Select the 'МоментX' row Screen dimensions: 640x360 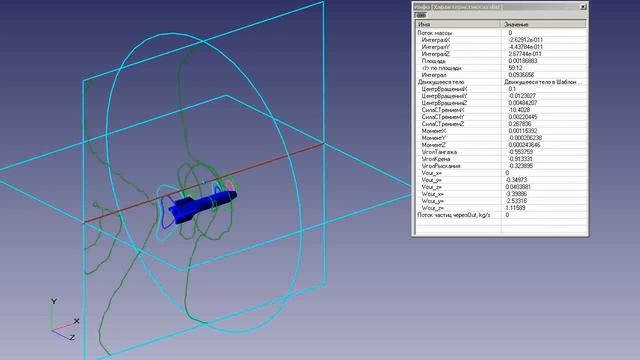[501, 131]
